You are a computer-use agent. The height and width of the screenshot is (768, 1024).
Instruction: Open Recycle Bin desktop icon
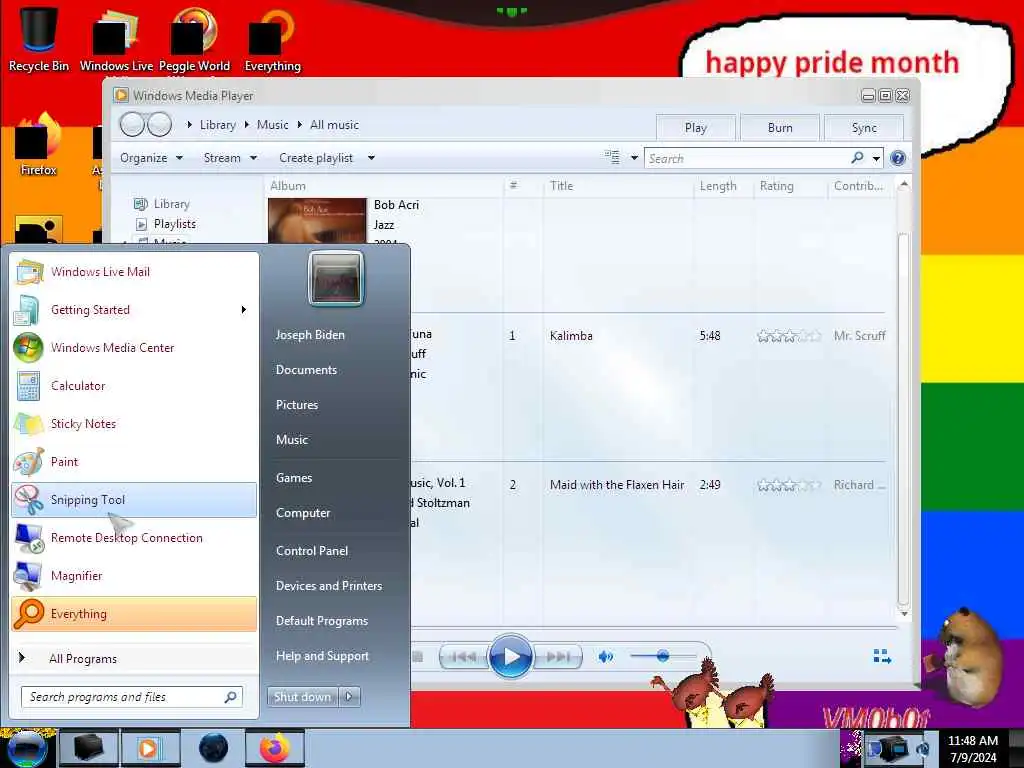[x=39, y=39]
